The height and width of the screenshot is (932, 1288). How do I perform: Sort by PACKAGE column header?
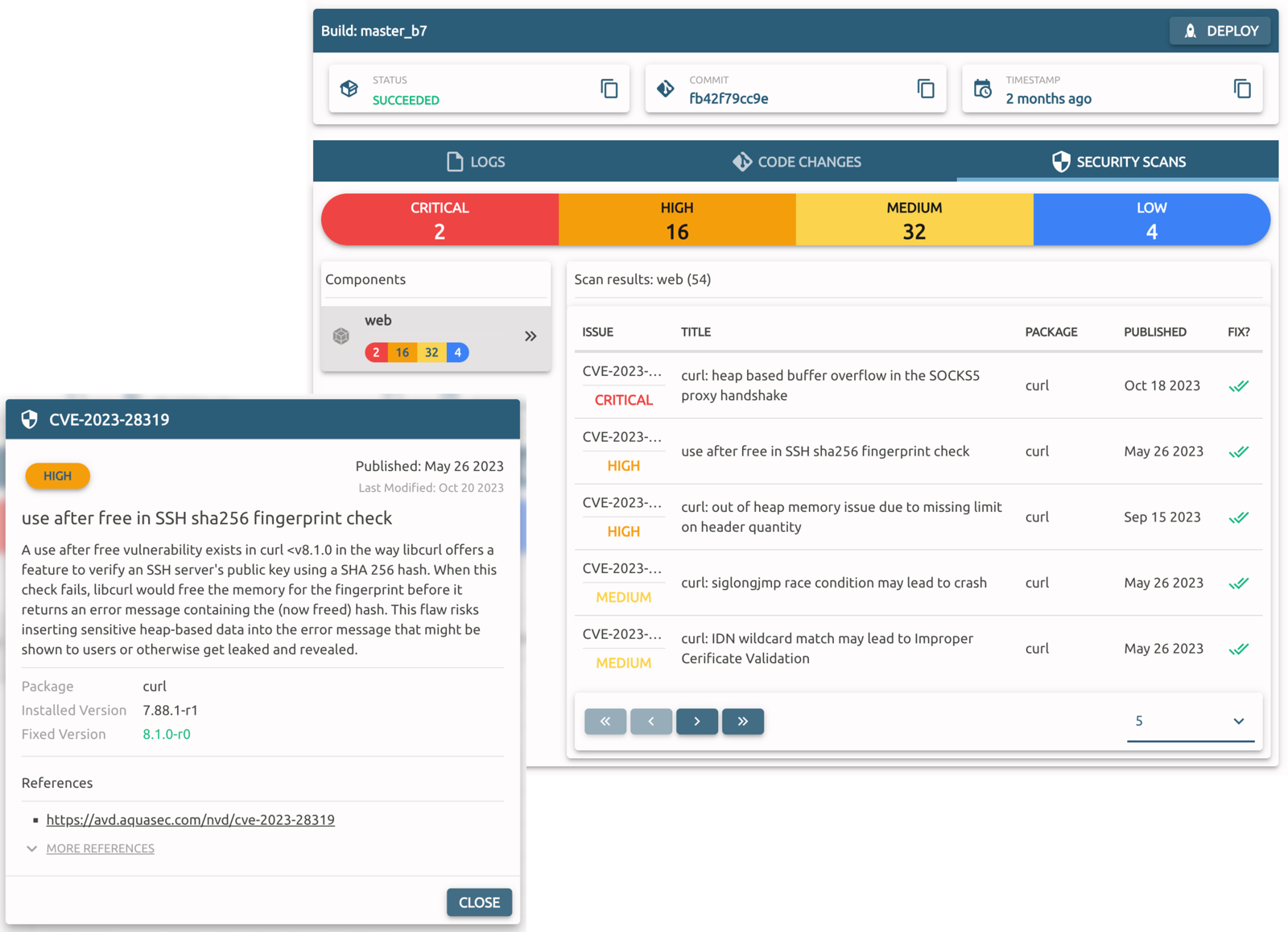1051,332
